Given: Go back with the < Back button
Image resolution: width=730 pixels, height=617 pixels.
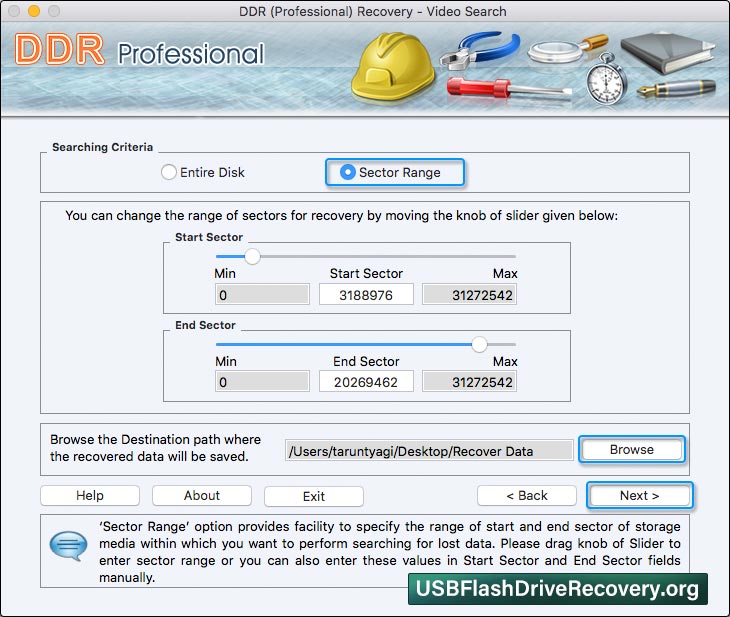Looking at the screenshot, I should point(527,495).
